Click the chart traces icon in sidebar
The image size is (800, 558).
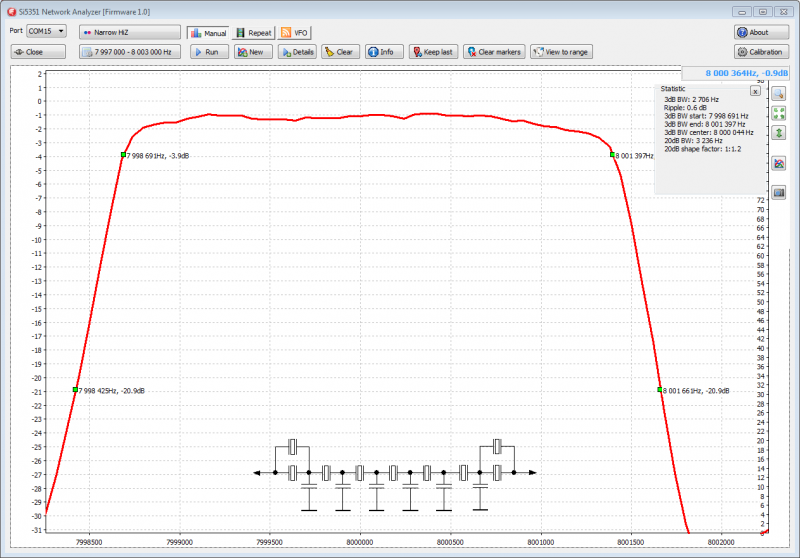pos(779,163)
